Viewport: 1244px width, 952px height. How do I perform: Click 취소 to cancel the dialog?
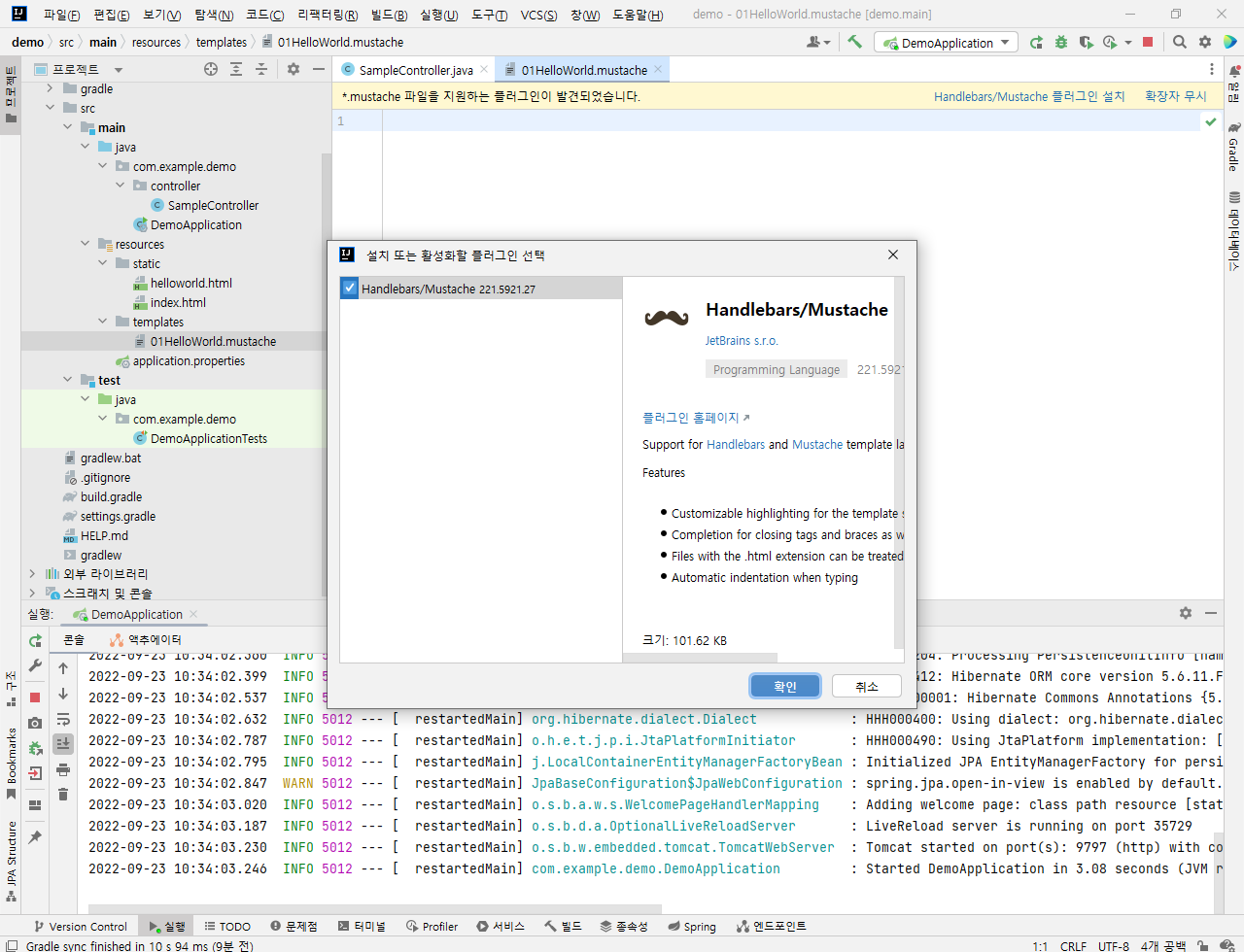click(x=867, y=686)
